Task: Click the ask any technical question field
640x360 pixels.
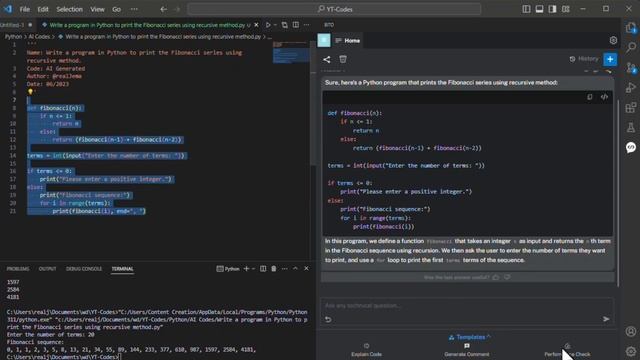Action: click(x=467, y=305)
